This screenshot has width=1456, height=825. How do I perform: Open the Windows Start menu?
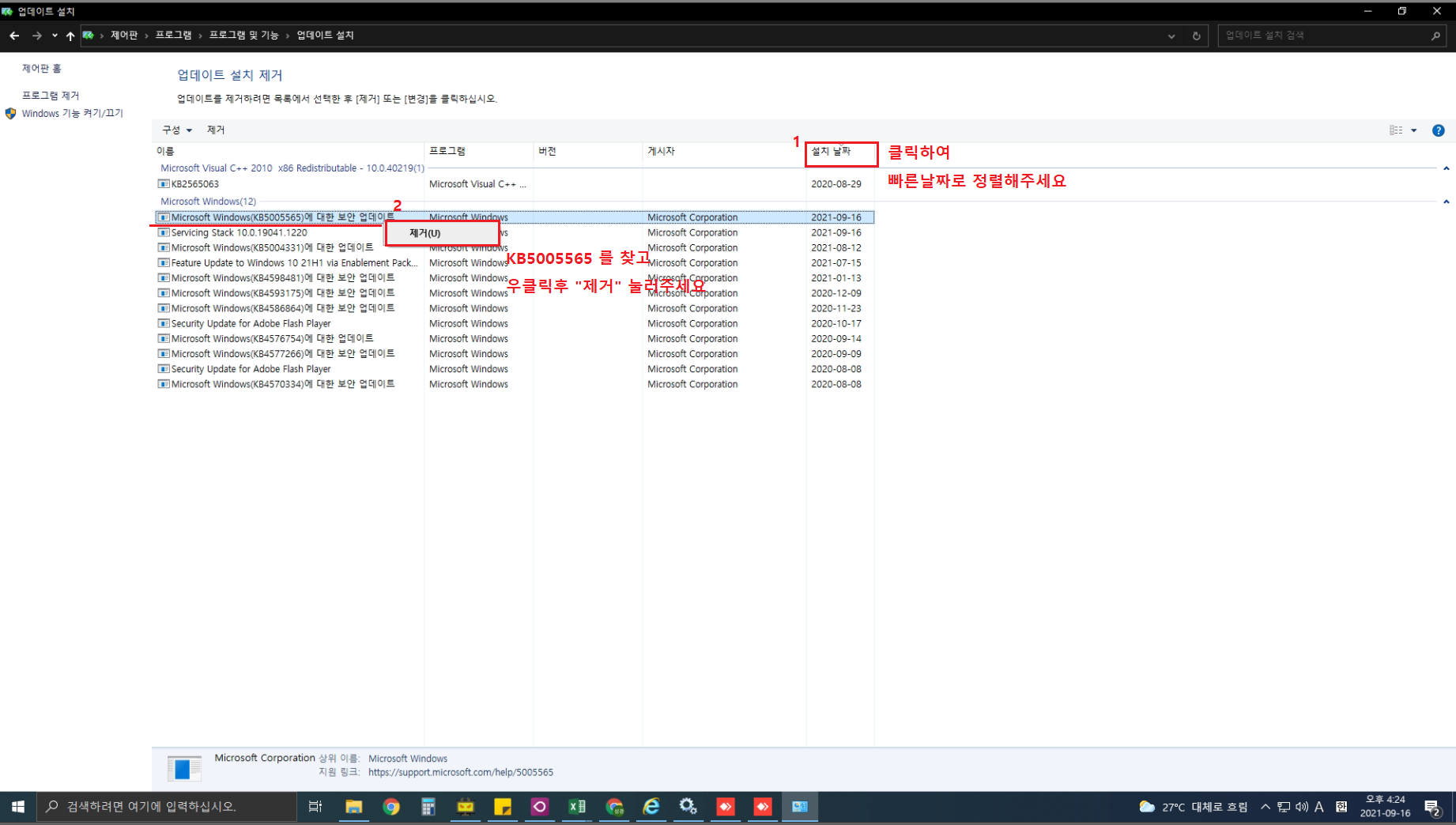pos(17,807)
